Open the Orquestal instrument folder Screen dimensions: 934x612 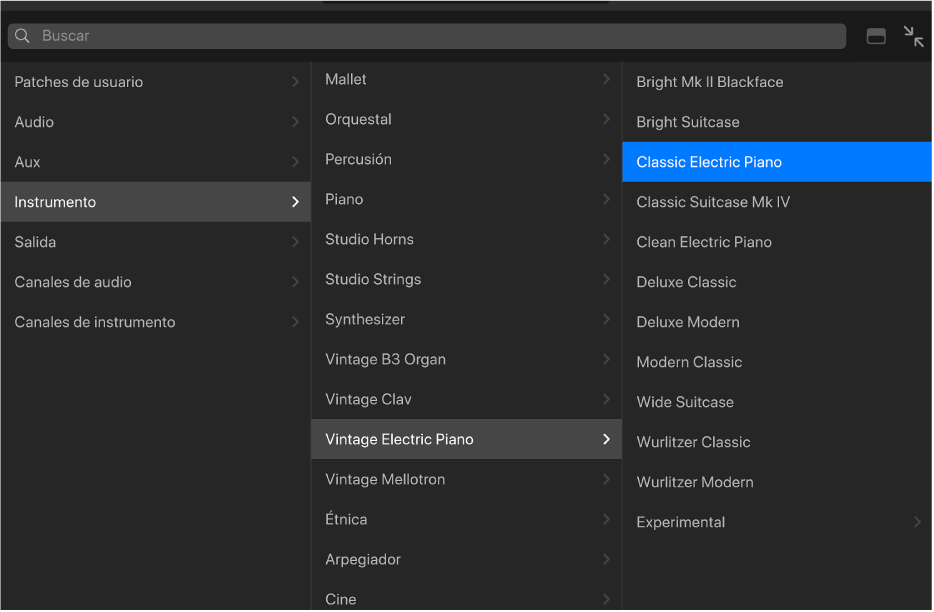(x=466, y=119)
